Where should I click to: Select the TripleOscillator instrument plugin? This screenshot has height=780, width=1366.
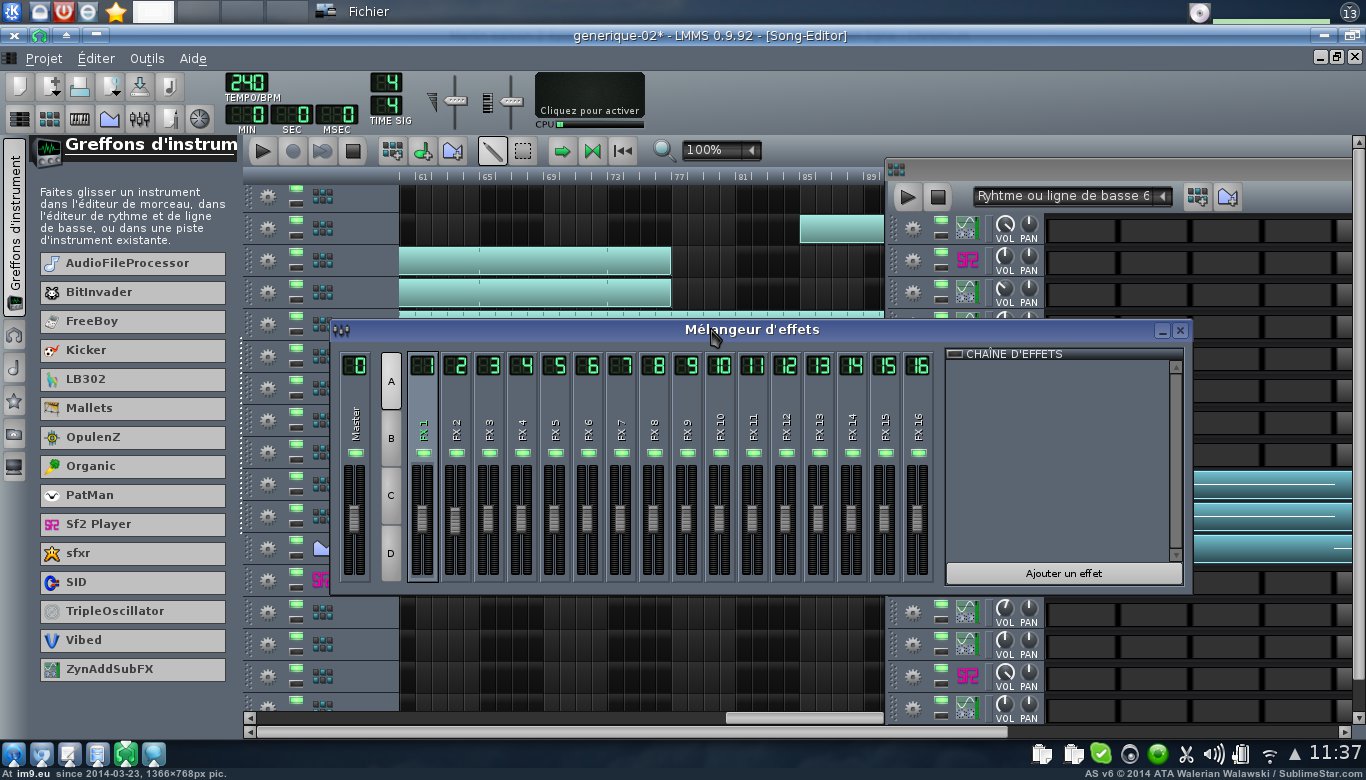[x=132, y=611]
